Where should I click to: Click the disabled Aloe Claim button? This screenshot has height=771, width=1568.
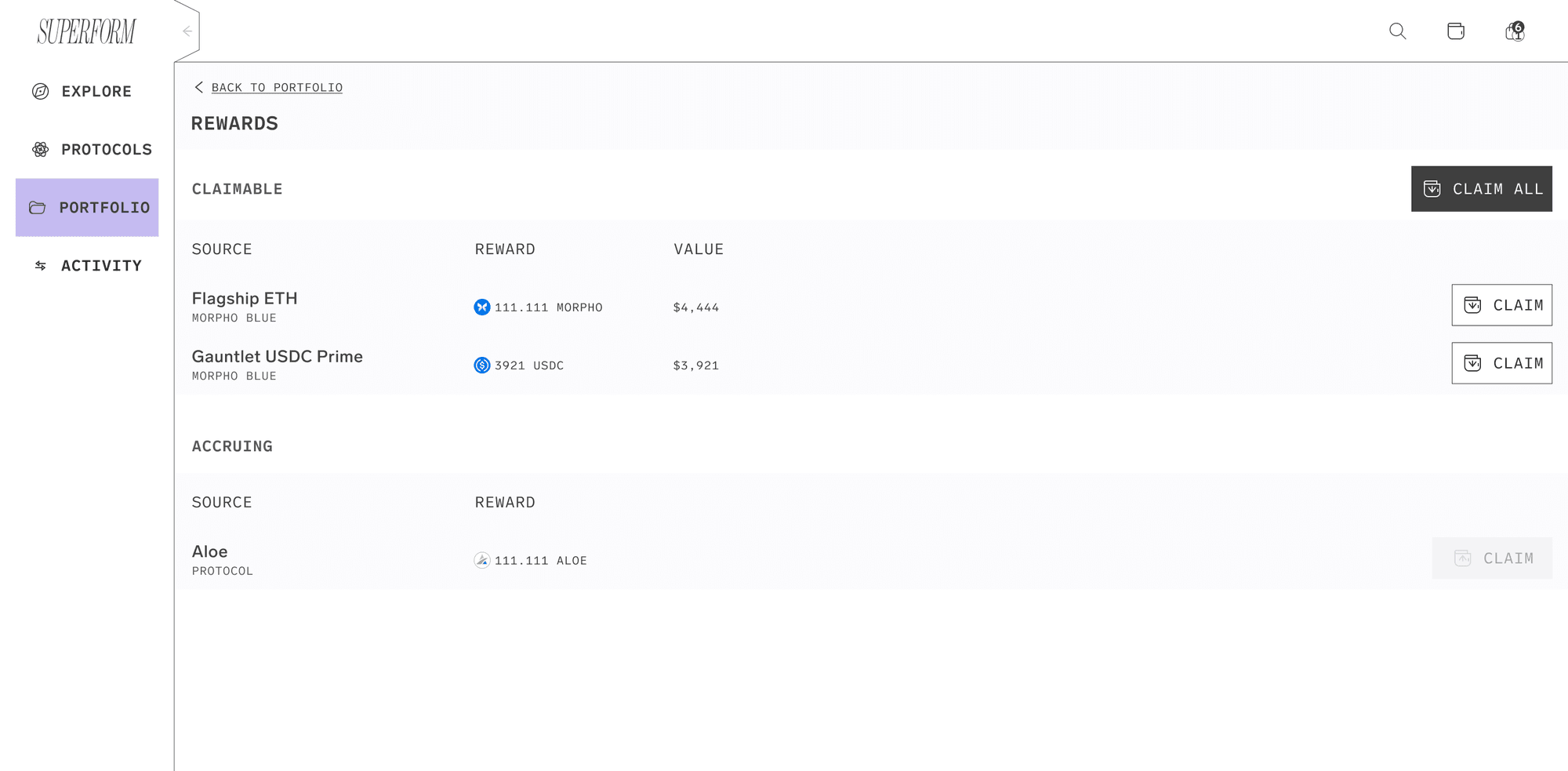tap(1492, 558)
